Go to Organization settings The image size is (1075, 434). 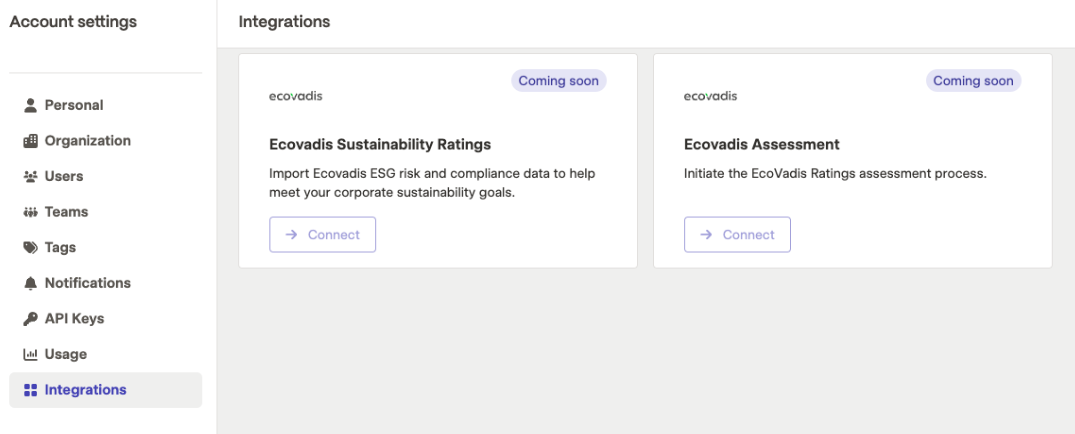coord(106,141)
